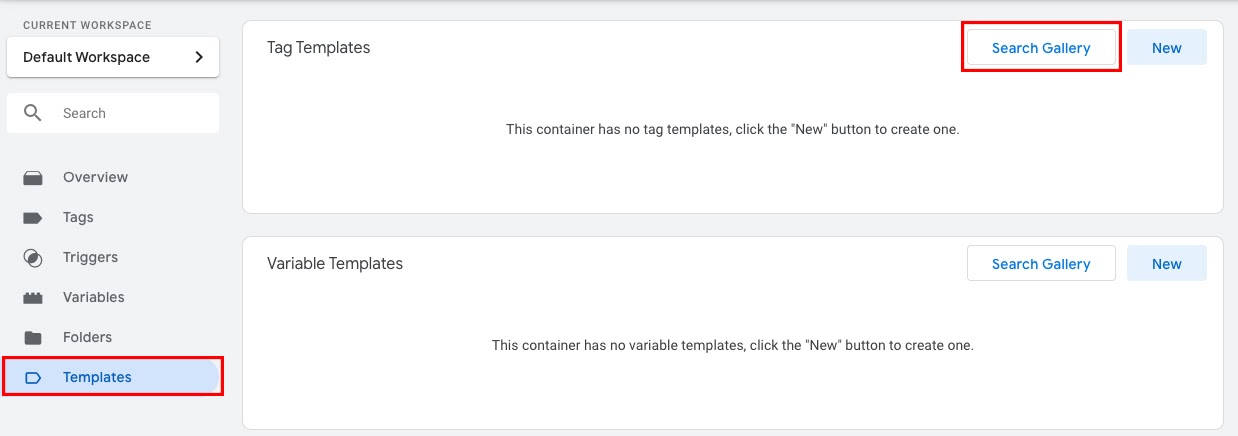Go to Tags section

coord(111,217)
